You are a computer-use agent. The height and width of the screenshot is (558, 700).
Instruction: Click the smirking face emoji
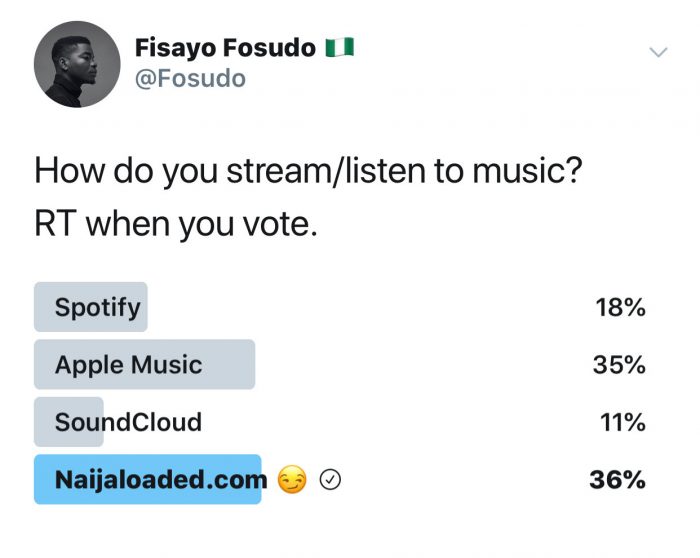point(292,479)
